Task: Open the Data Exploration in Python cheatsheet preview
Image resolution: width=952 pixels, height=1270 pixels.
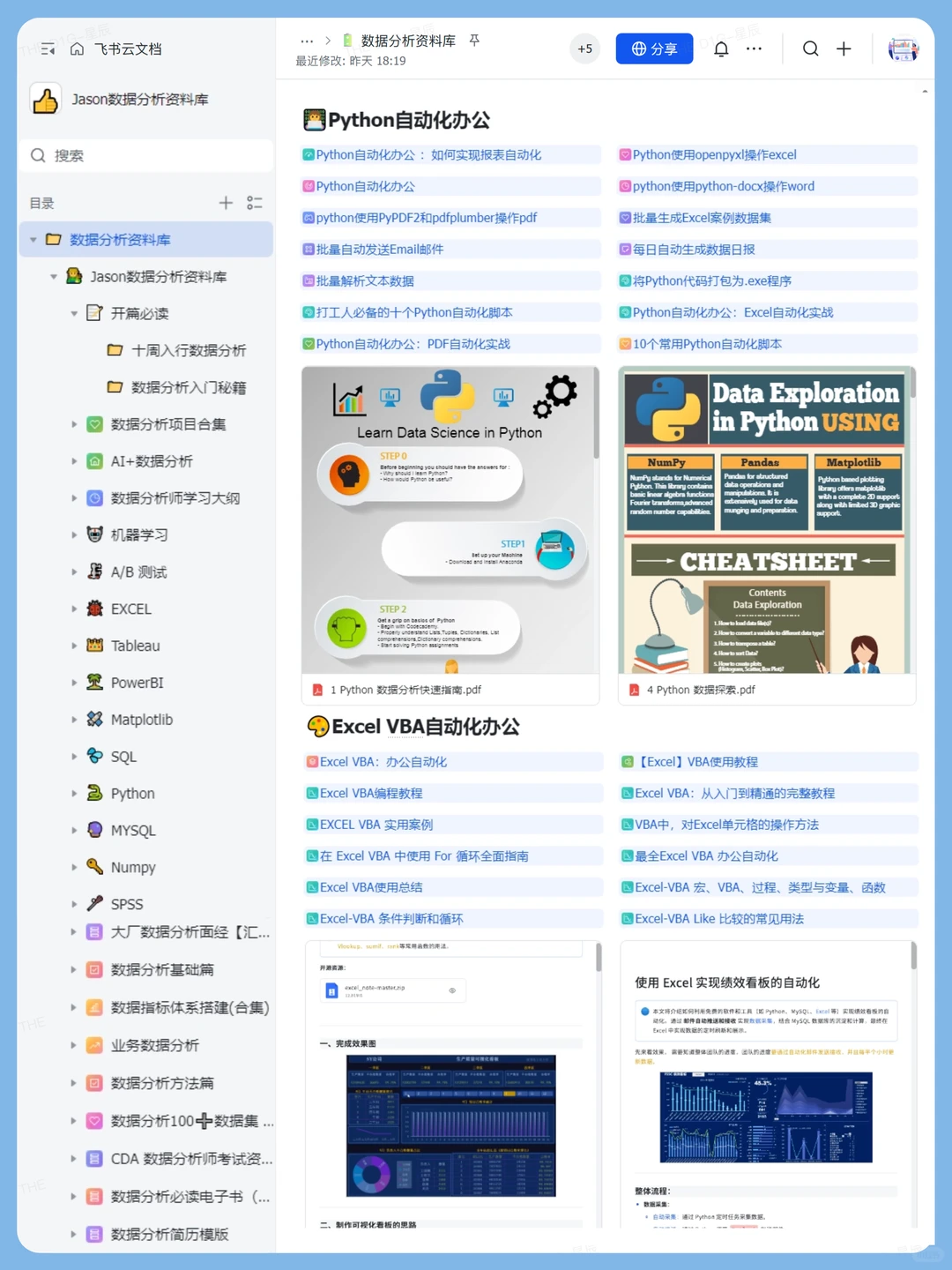Action: [766, 520]
